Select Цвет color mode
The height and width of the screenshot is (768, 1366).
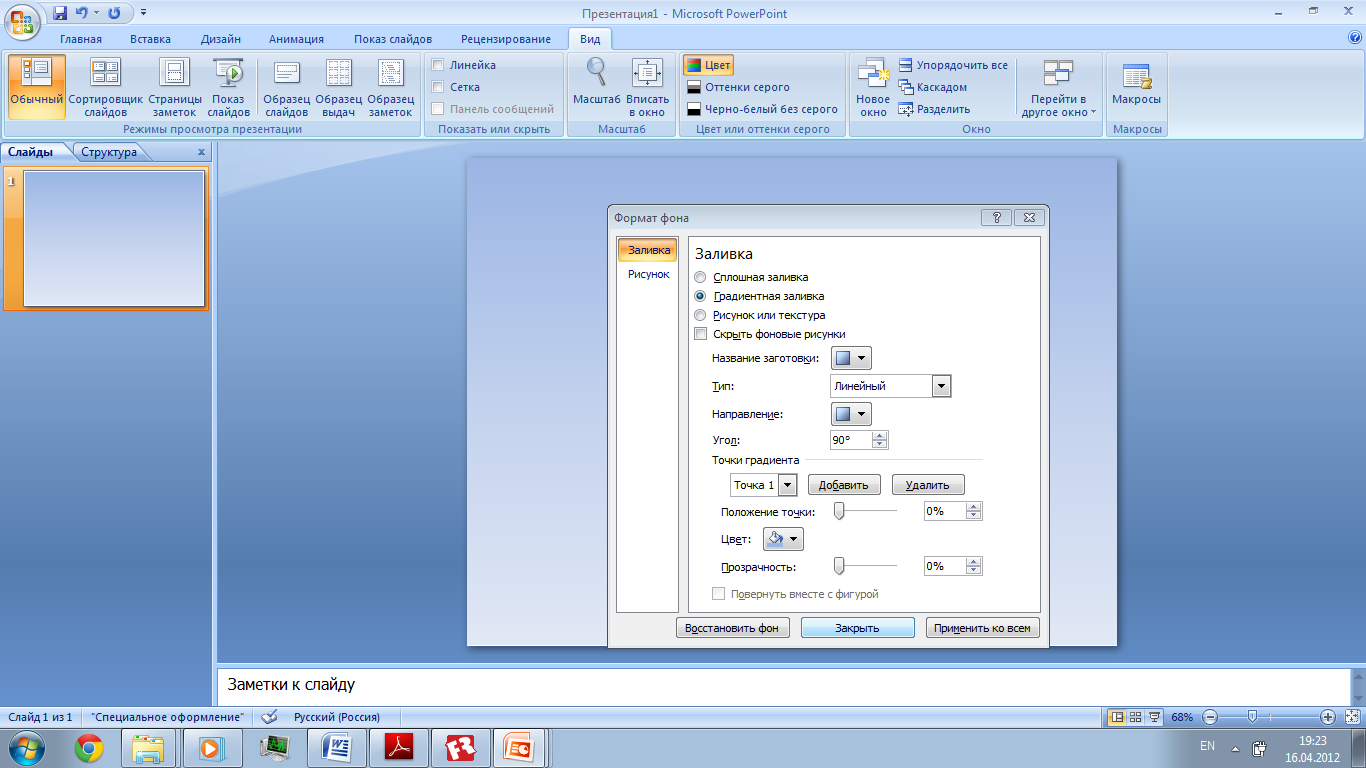(x=709, y=65)
